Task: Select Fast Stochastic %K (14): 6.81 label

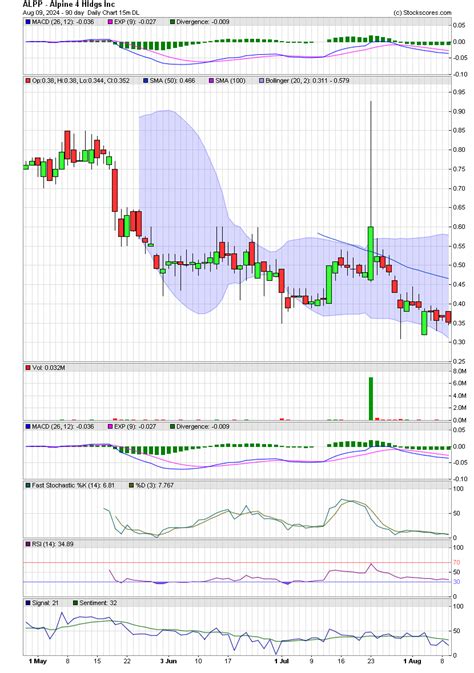Action: tap(73, 485)
